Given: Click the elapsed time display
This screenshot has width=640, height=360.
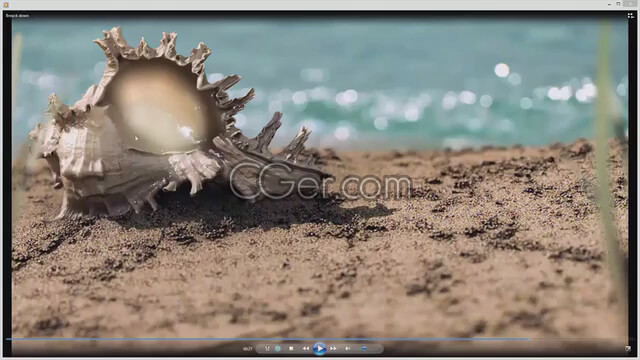Looking at the screenshot, I should point(247,349).
